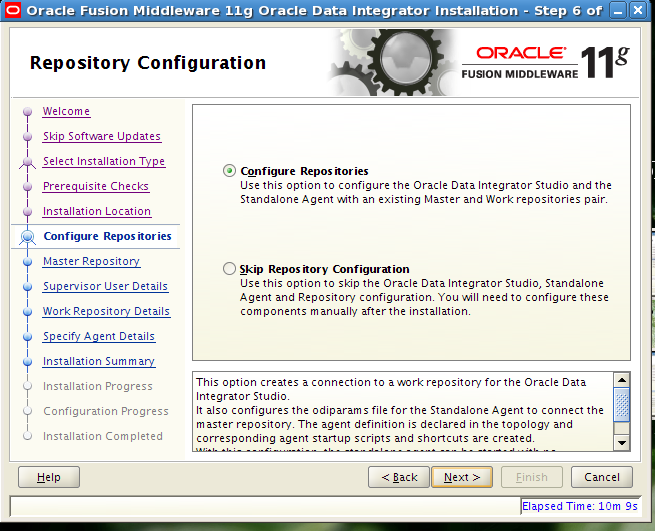
Task: Open the Installation Summary step
Action: point(99,361)
